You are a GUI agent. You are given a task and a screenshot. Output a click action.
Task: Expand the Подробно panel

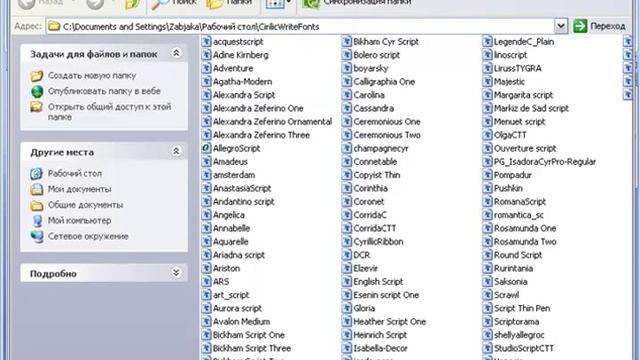tap(176, 273)
